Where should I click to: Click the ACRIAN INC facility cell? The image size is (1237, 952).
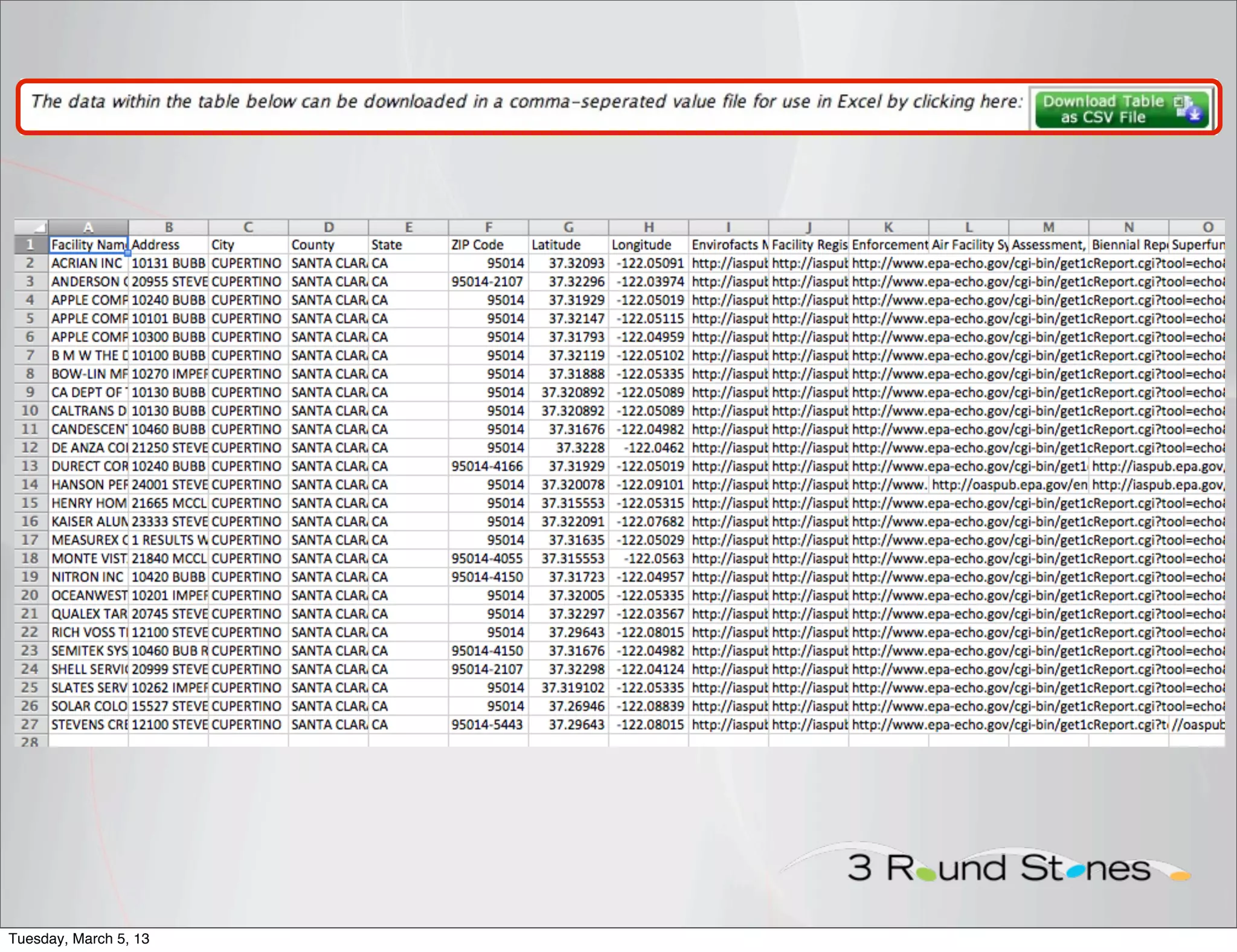click(88, 263)
